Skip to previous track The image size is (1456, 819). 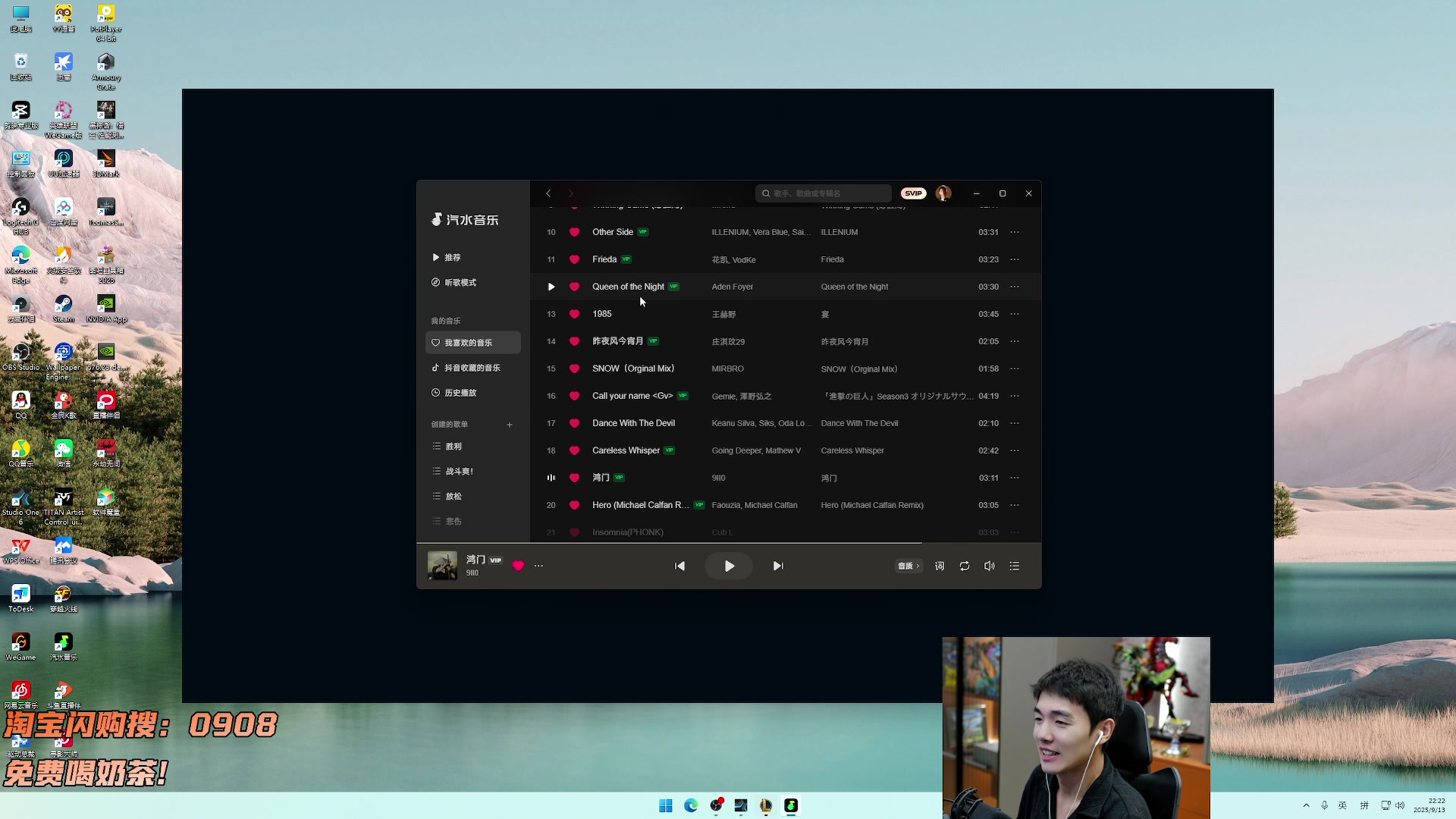tap(680, 566)
